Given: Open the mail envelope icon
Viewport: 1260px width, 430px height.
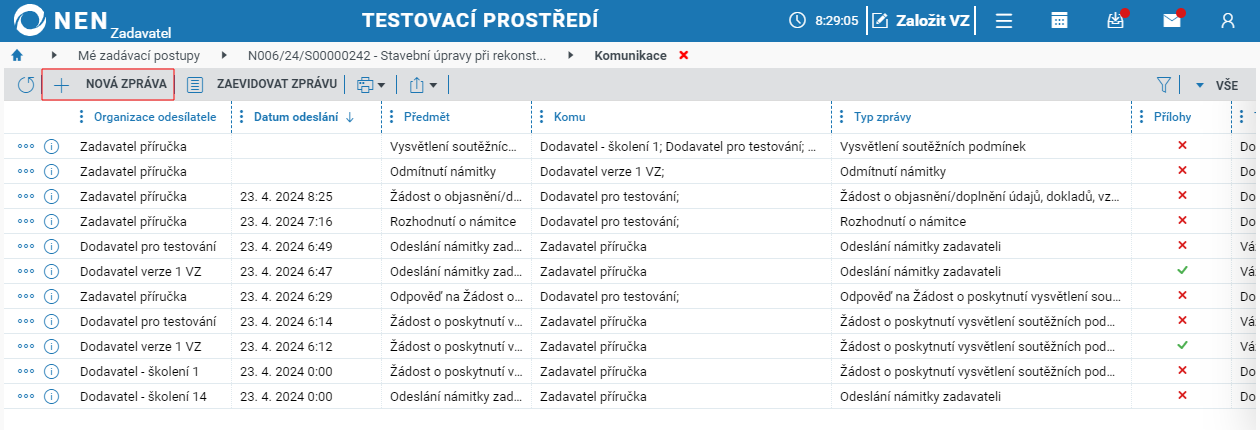Looking at the screenshot, I should coord(1172,21).
